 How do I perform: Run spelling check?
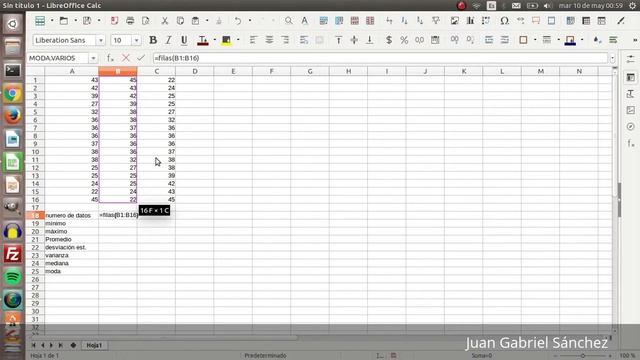304,20
